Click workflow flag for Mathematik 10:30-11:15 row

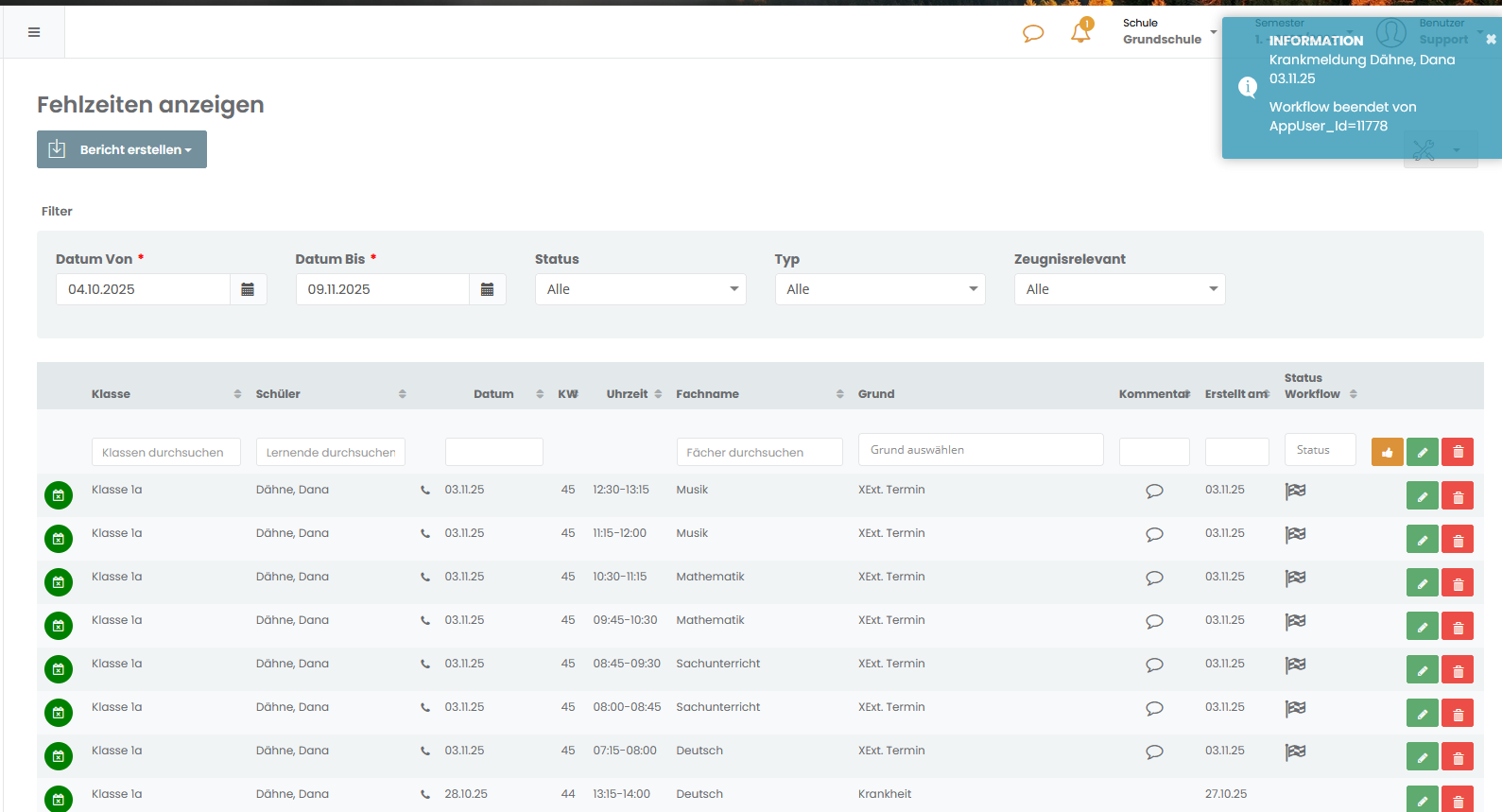[x=1295, y=578]
